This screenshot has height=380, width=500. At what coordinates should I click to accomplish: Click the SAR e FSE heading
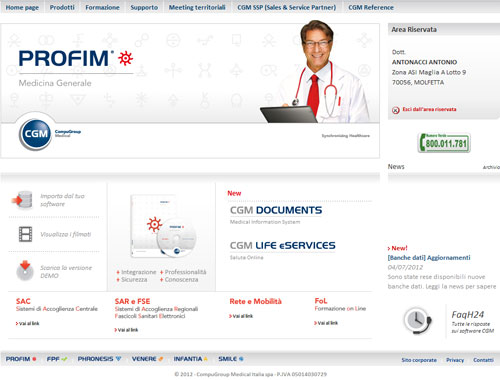click(x=132, y=301)
